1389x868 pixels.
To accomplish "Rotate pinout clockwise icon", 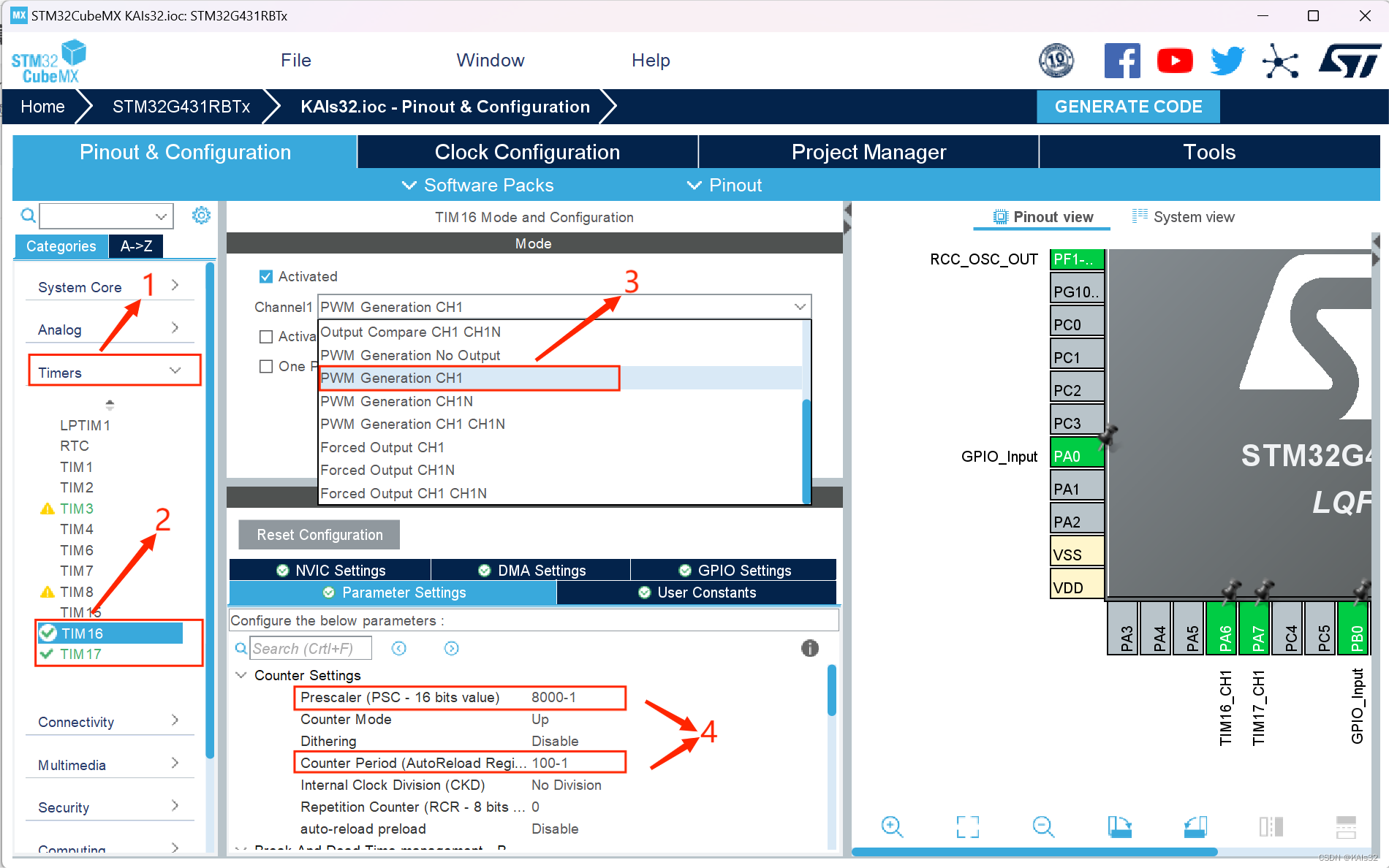I will [1119, 826].
